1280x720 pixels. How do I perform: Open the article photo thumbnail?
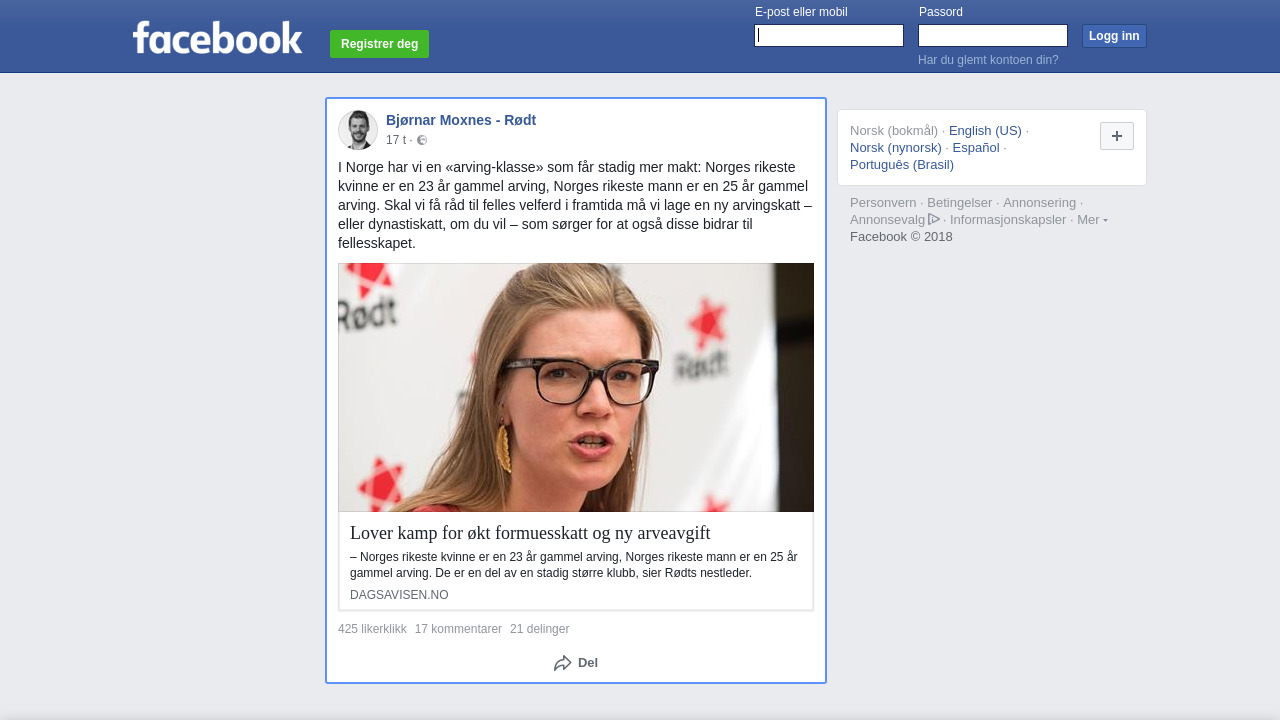(576, 388)
